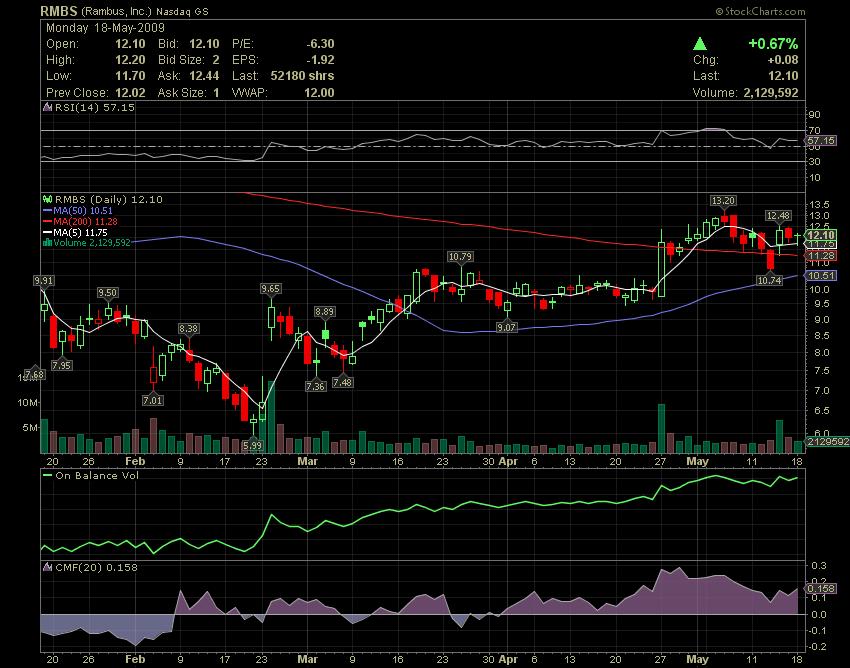Click the tallest green volume bar near Feb 23
850x668 pixels.
point(271,417)
